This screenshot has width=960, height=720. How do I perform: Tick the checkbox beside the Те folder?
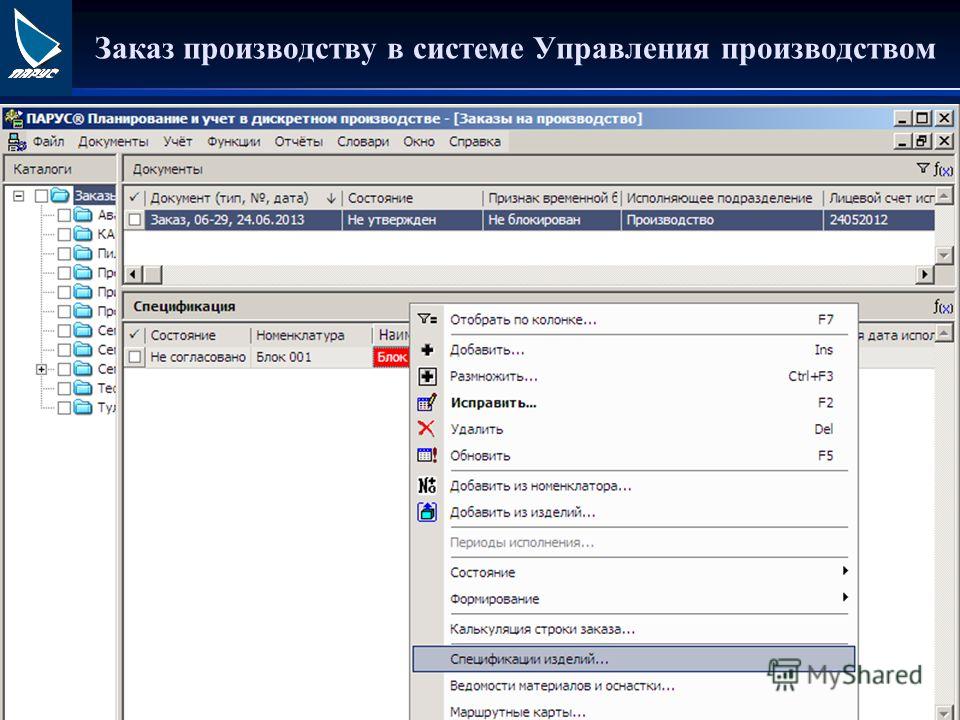[64, 388]
